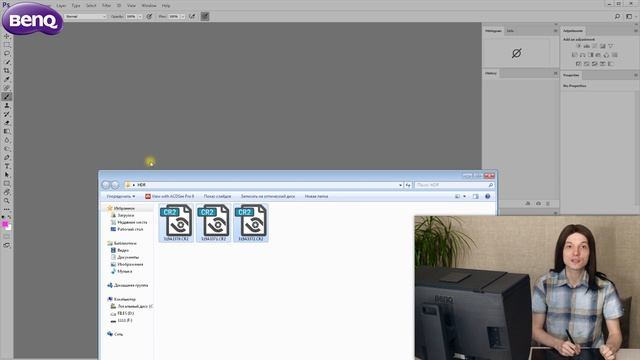Toggle airbrush build-up effects
This screenshot has width=640, height=360.
(192, 16)
